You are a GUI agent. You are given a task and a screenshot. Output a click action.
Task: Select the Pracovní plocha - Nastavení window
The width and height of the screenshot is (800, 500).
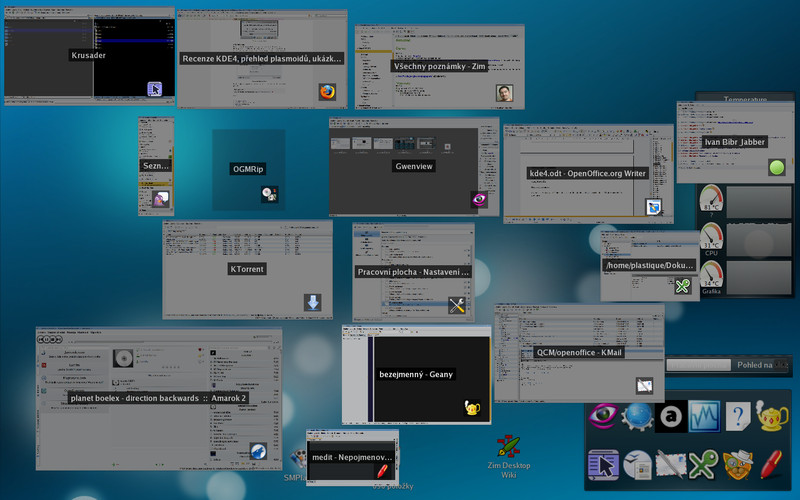click(413, 272)
